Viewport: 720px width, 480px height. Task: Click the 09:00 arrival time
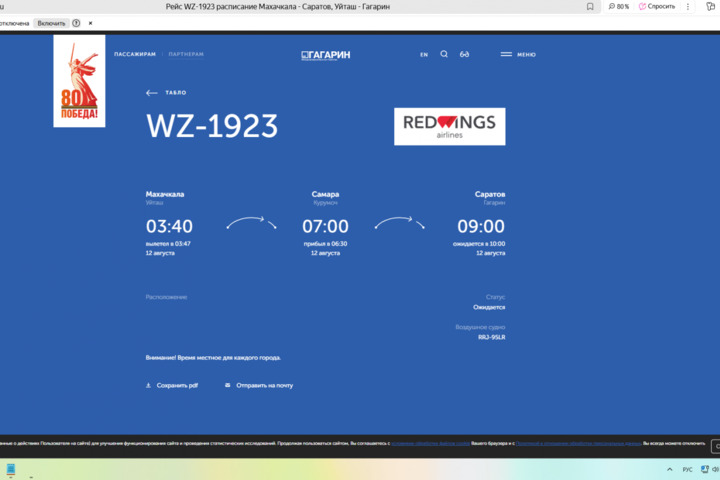(x=481, y=226)
